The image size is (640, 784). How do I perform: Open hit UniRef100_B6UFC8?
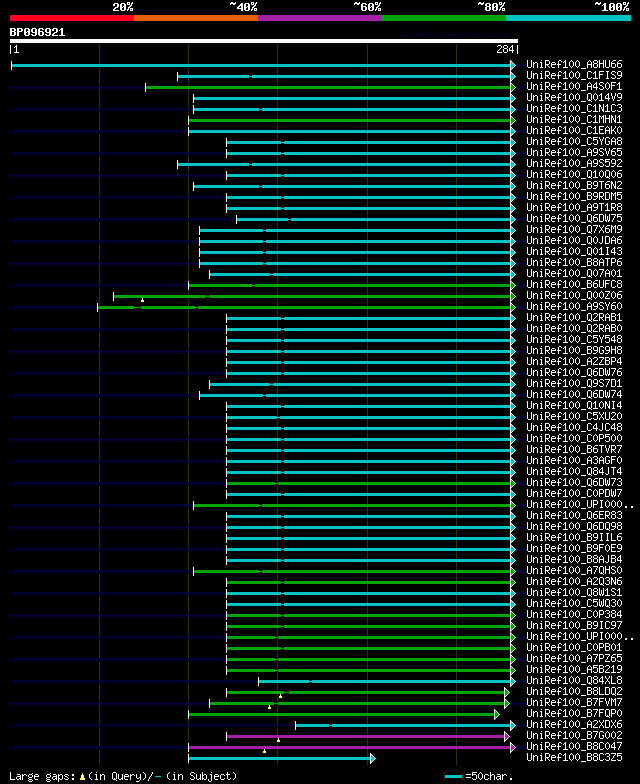pos(574,284)
